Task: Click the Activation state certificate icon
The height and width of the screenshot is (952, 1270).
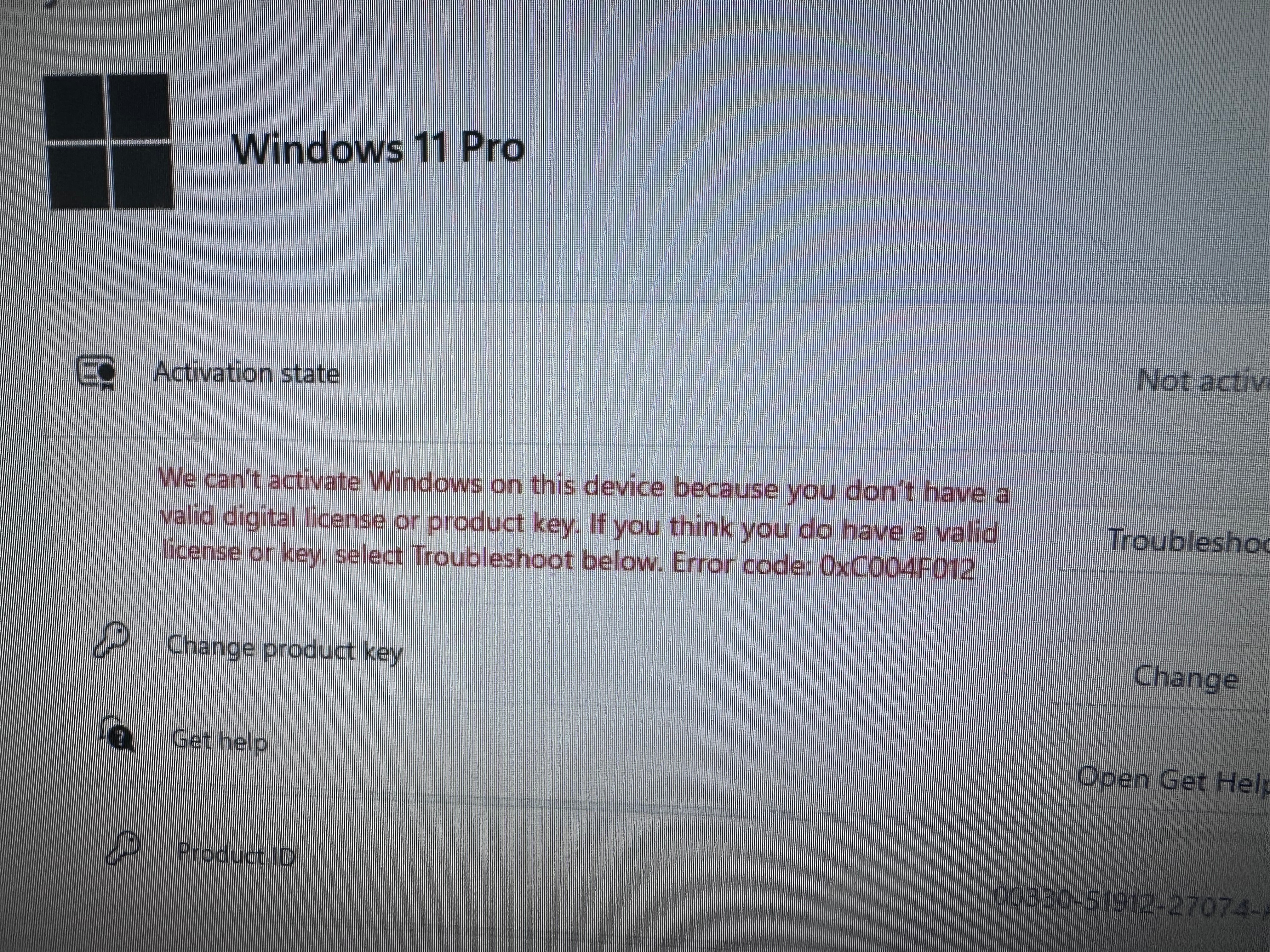Action: 96,372
